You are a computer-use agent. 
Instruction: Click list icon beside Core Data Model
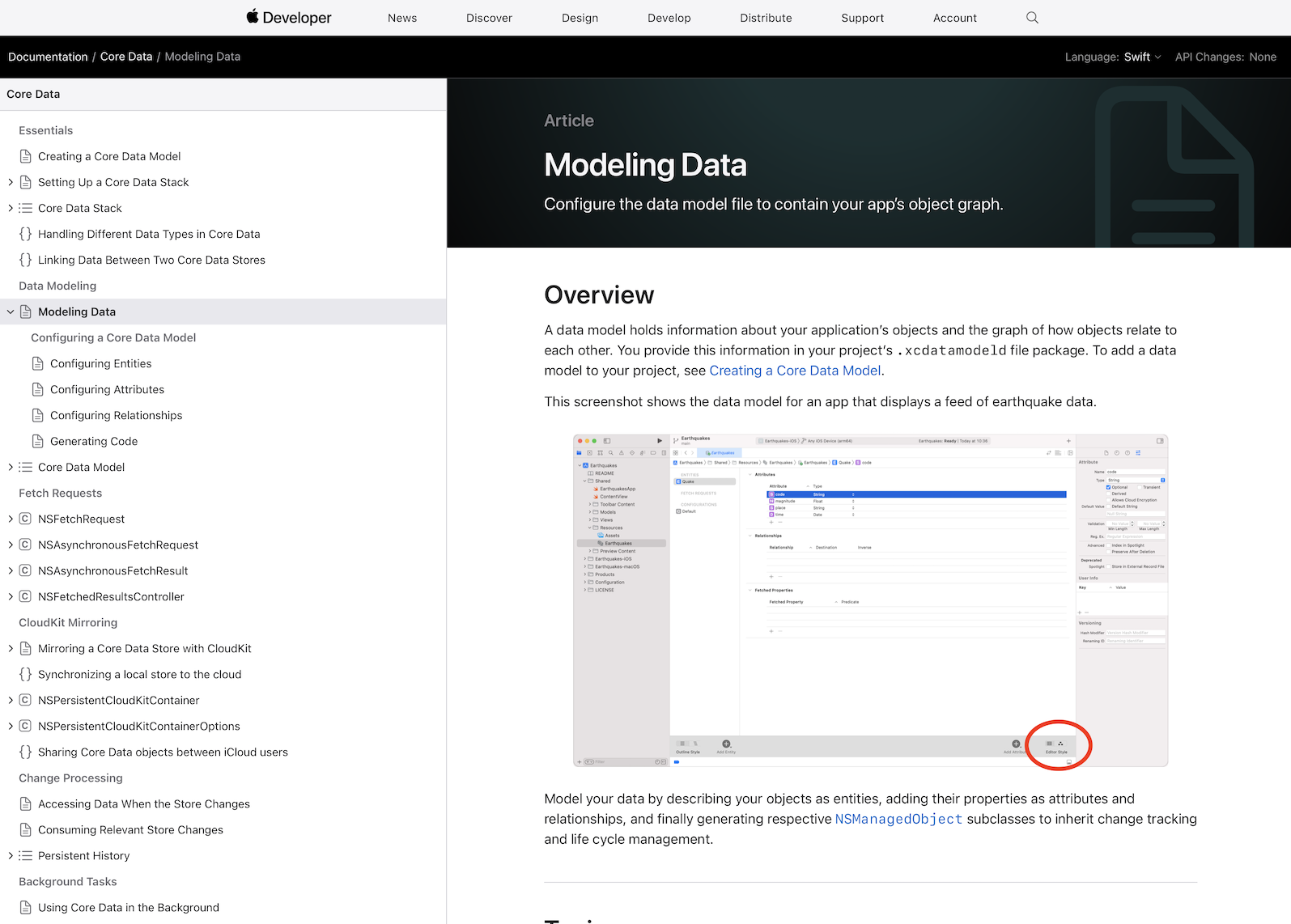coord(26,467)
